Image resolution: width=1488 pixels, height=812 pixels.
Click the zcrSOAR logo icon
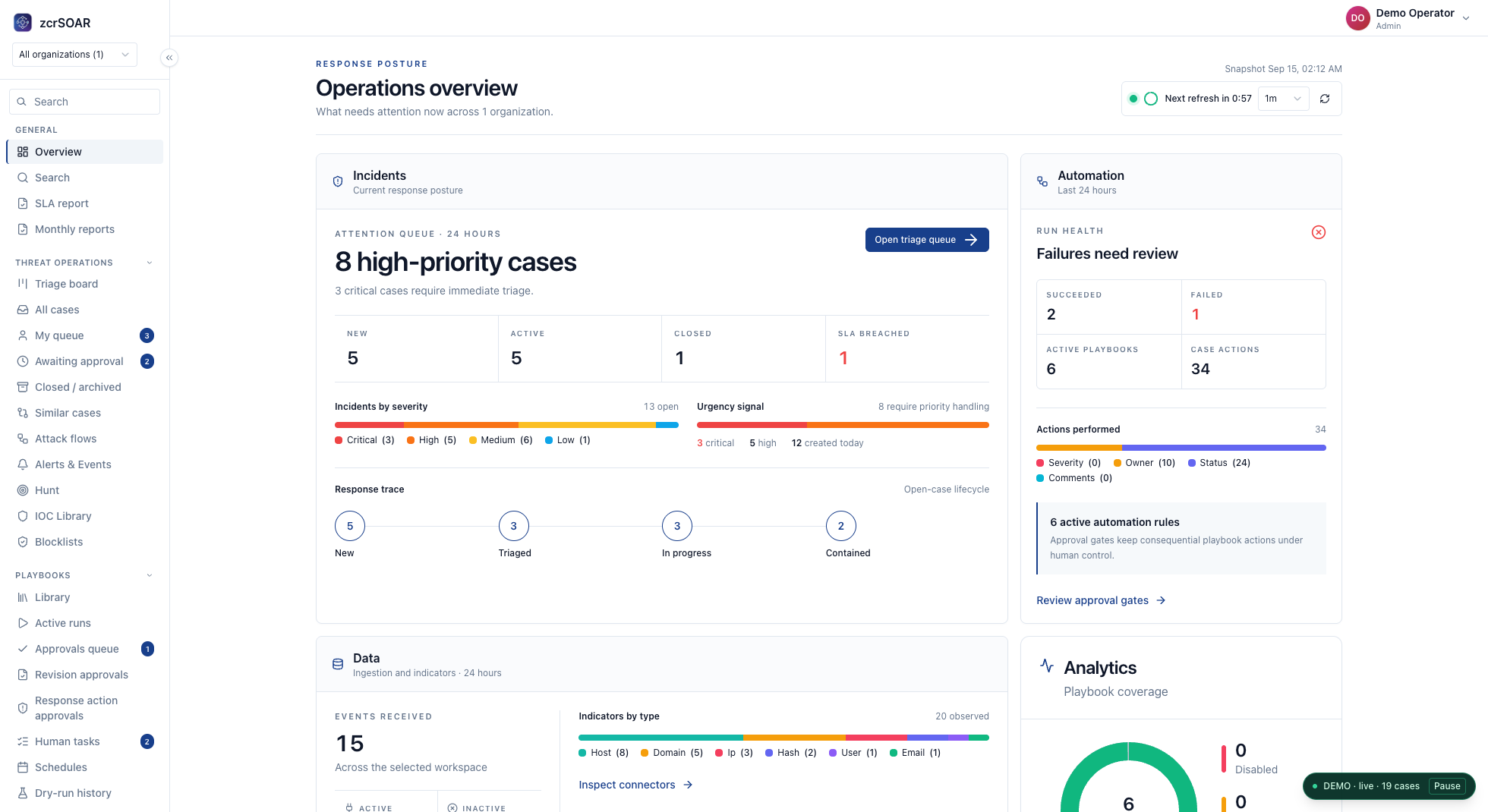(x=23, y=23)
